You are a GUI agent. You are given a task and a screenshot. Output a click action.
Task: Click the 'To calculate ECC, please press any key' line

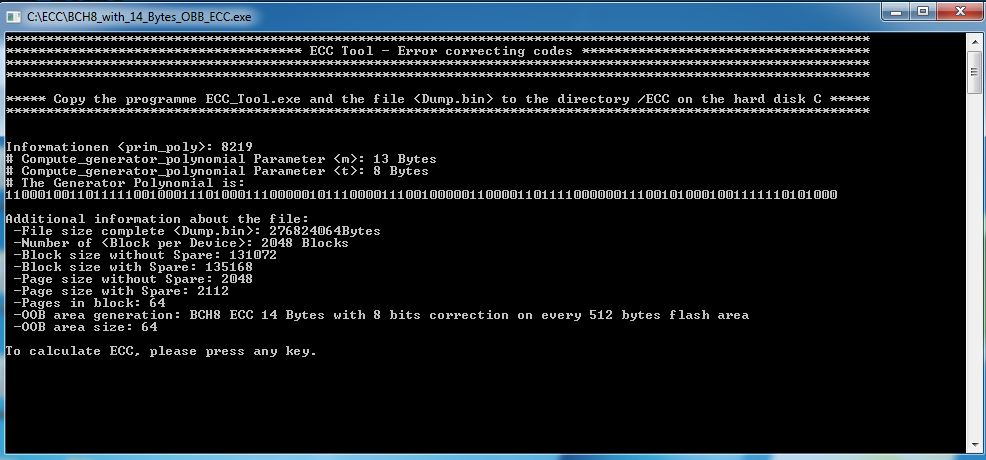point(161,351)
